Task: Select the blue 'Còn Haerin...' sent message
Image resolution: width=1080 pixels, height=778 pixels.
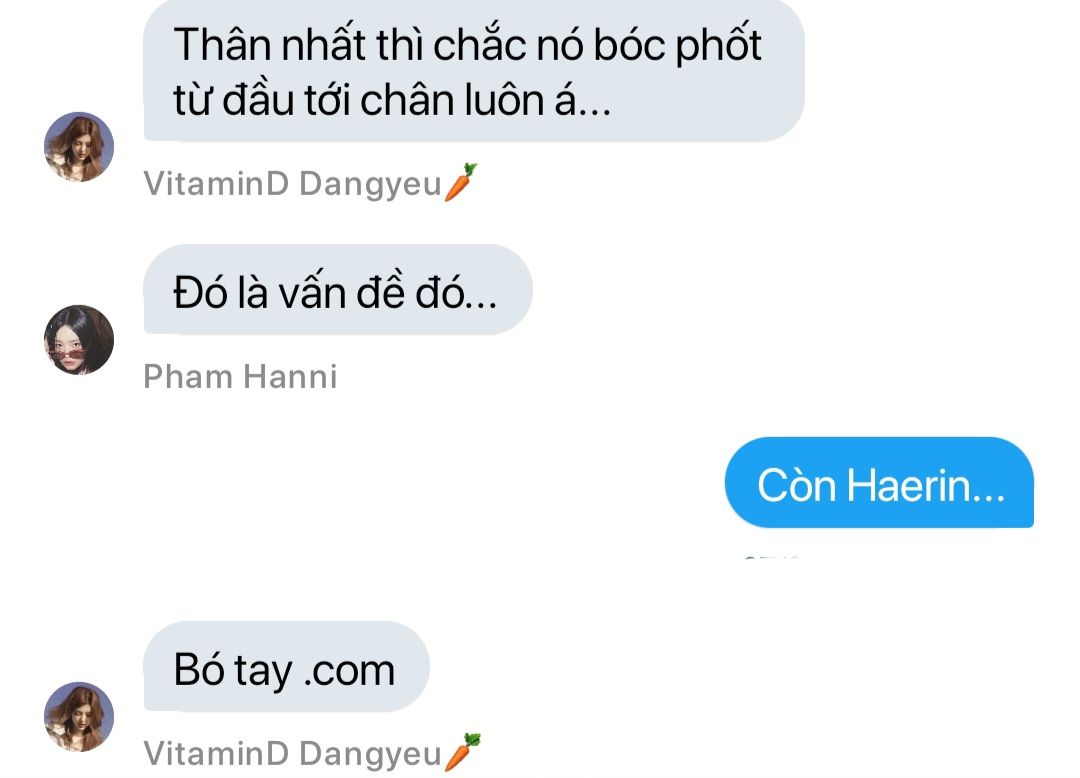Action: tap(879, 483)
